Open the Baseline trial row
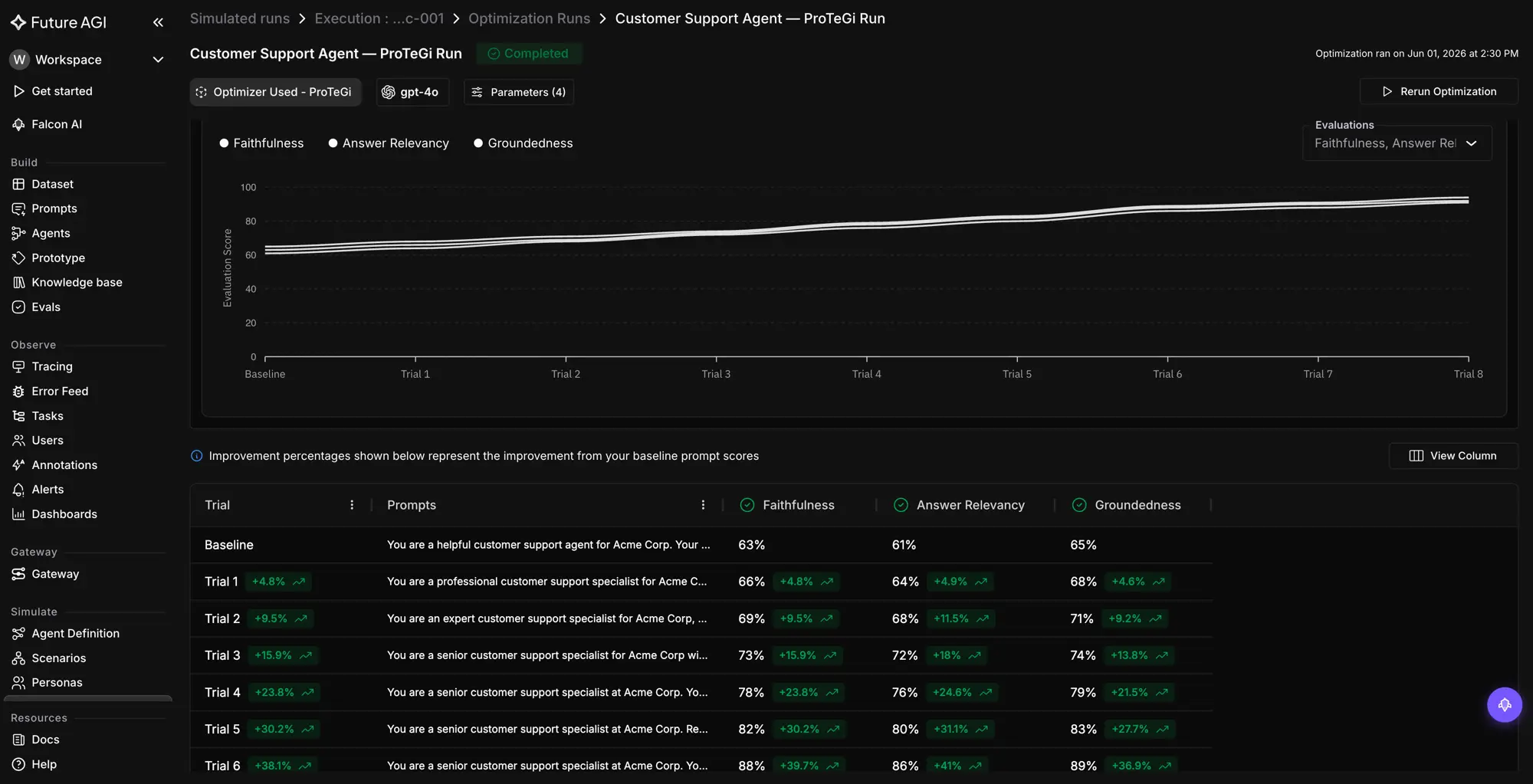Screen dimensions: 1533x784 pyautogui.click(x=701, y=545)
